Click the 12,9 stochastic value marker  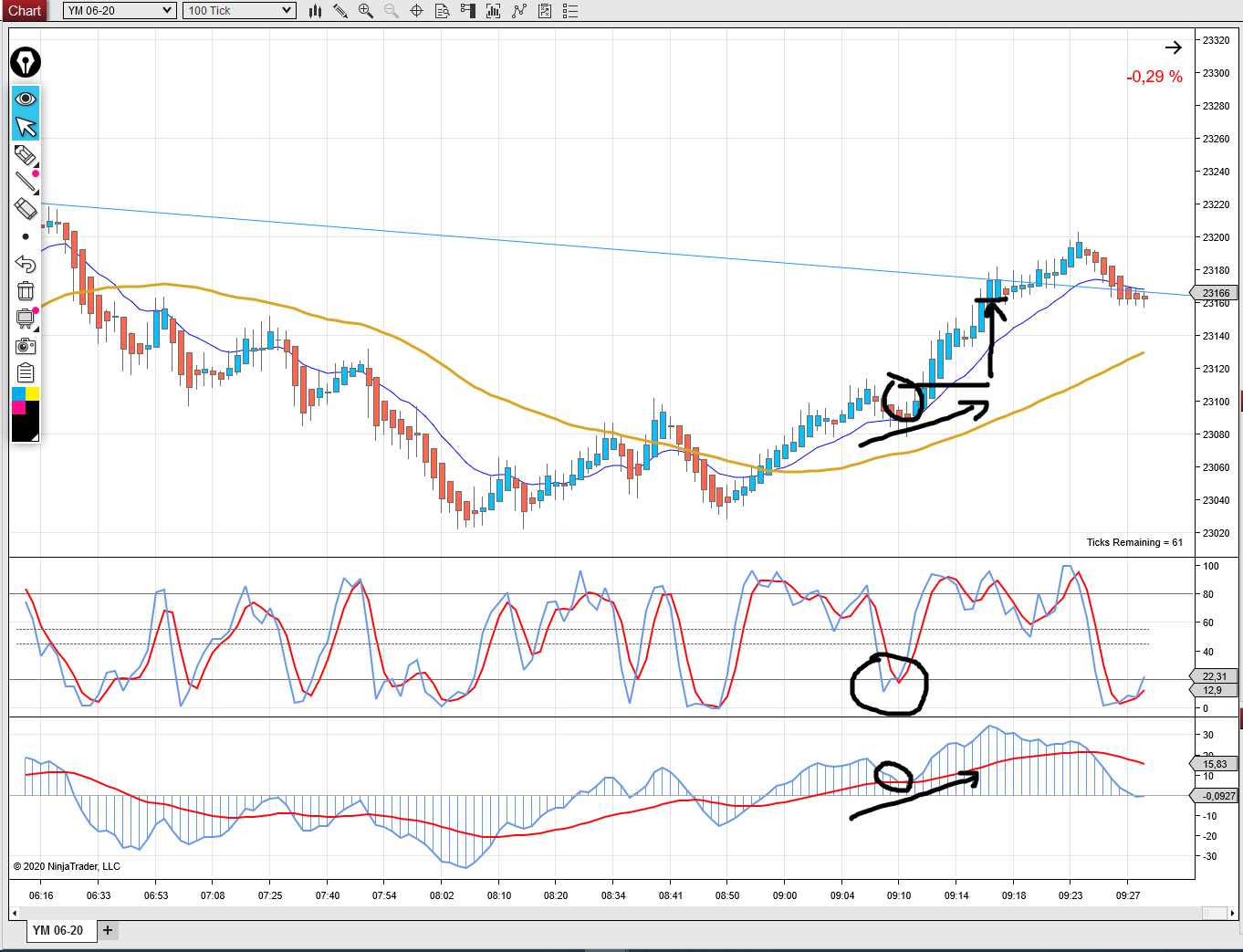(x=1215, y=690)
